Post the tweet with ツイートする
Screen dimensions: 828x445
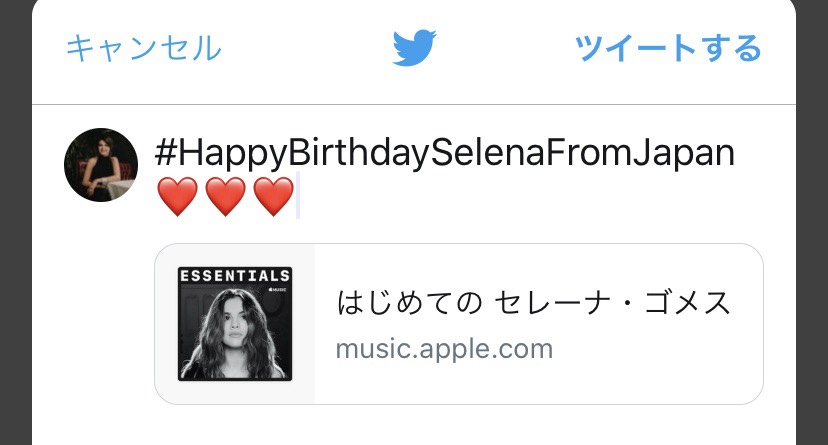pyautogui.click(x=668, y=48)
